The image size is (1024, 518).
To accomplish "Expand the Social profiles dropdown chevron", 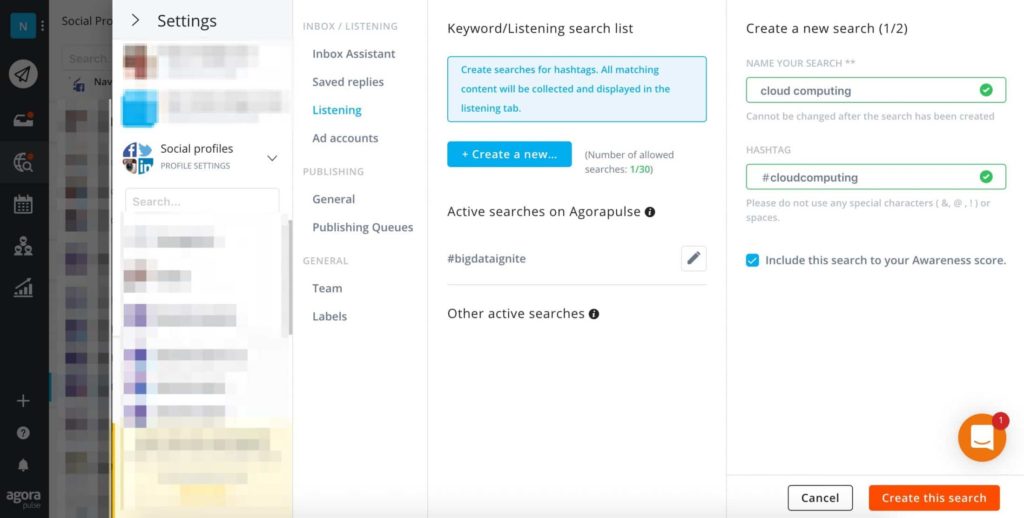I will (x=272, y=158).
